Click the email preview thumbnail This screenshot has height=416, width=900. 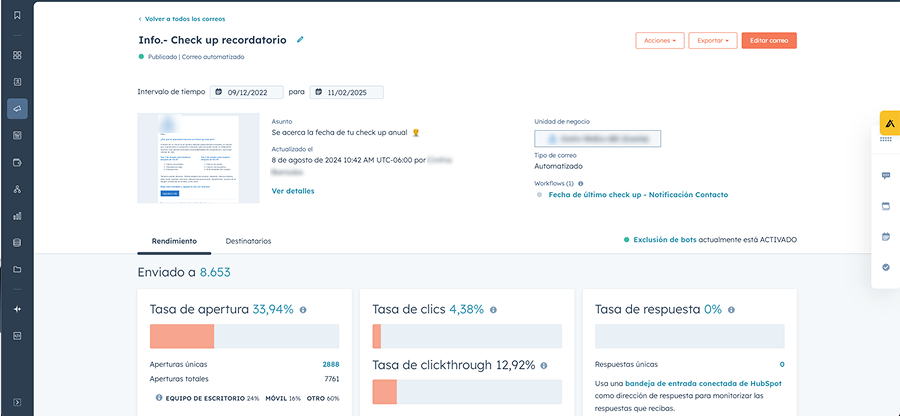(x=199, y=158)
